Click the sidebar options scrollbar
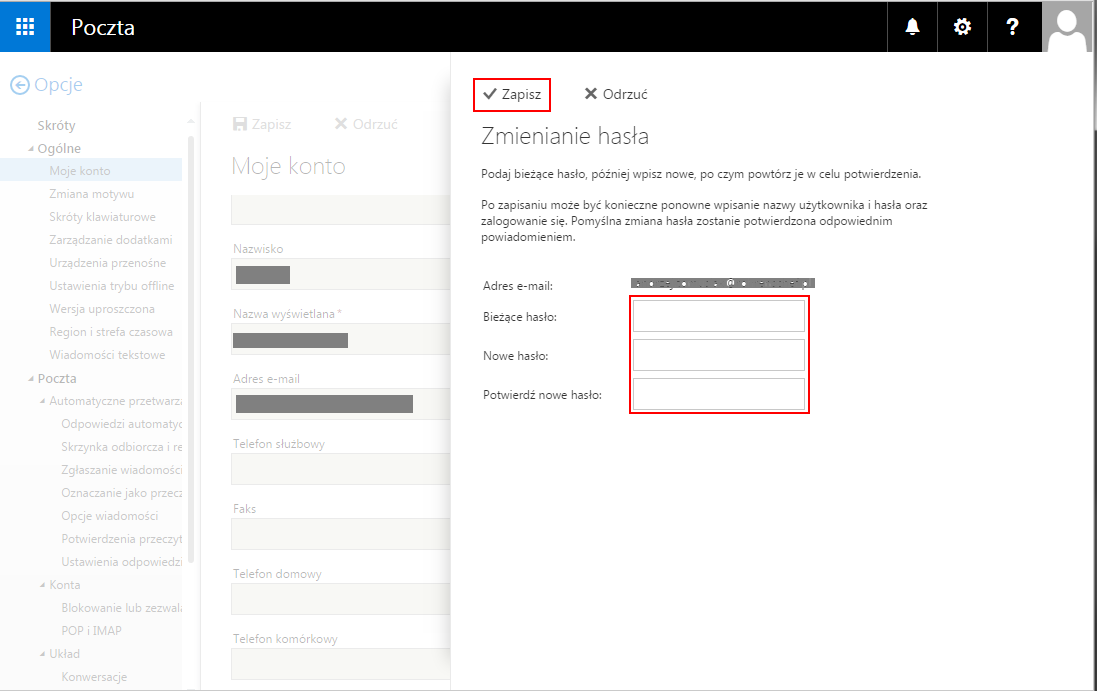The width and height of the screenshot is (1097, 691). point(191,350)
